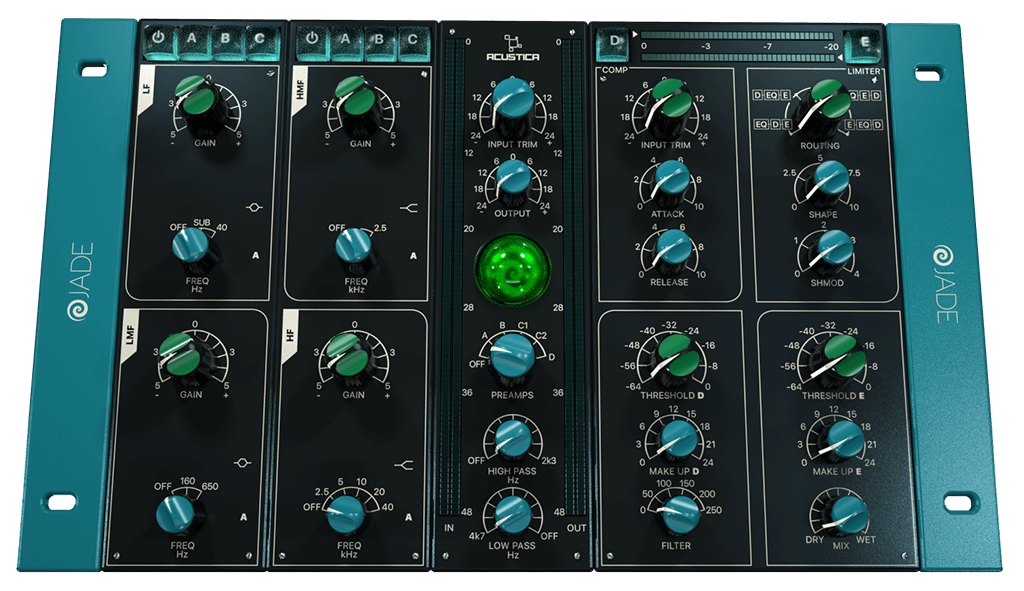Click the left JADE spiral logo
This screenshot has height=591, width=1024.
78,310
